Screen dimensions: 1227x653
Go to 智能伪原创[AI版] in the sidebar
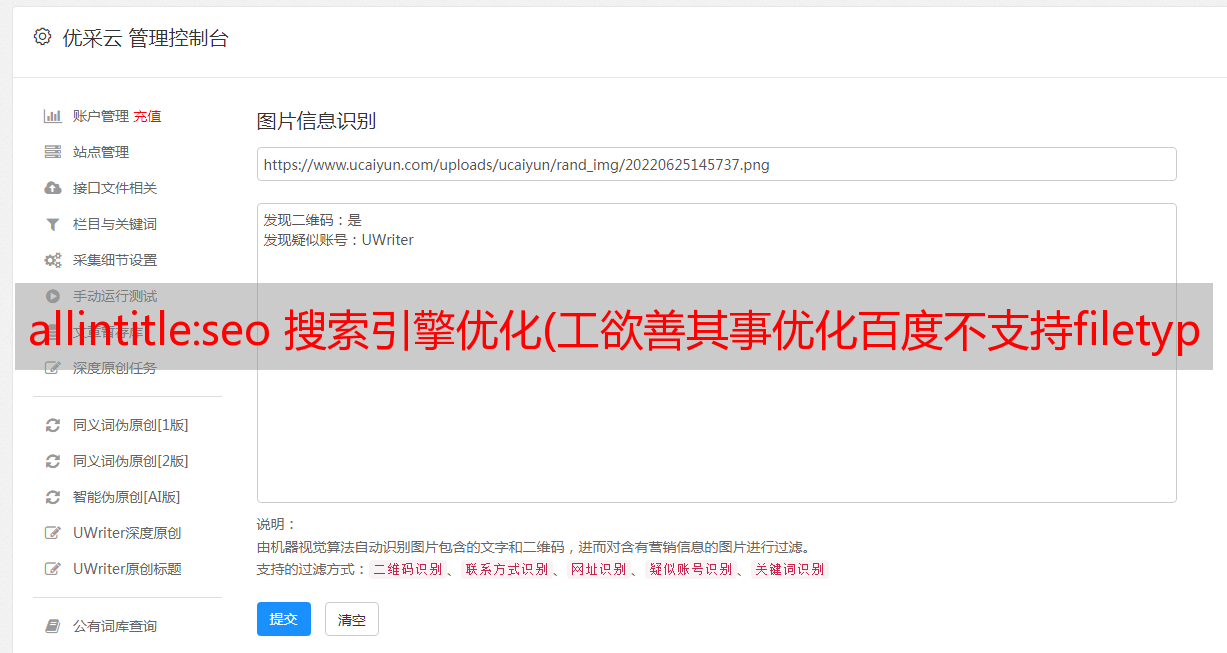click(x=127, y=497)
